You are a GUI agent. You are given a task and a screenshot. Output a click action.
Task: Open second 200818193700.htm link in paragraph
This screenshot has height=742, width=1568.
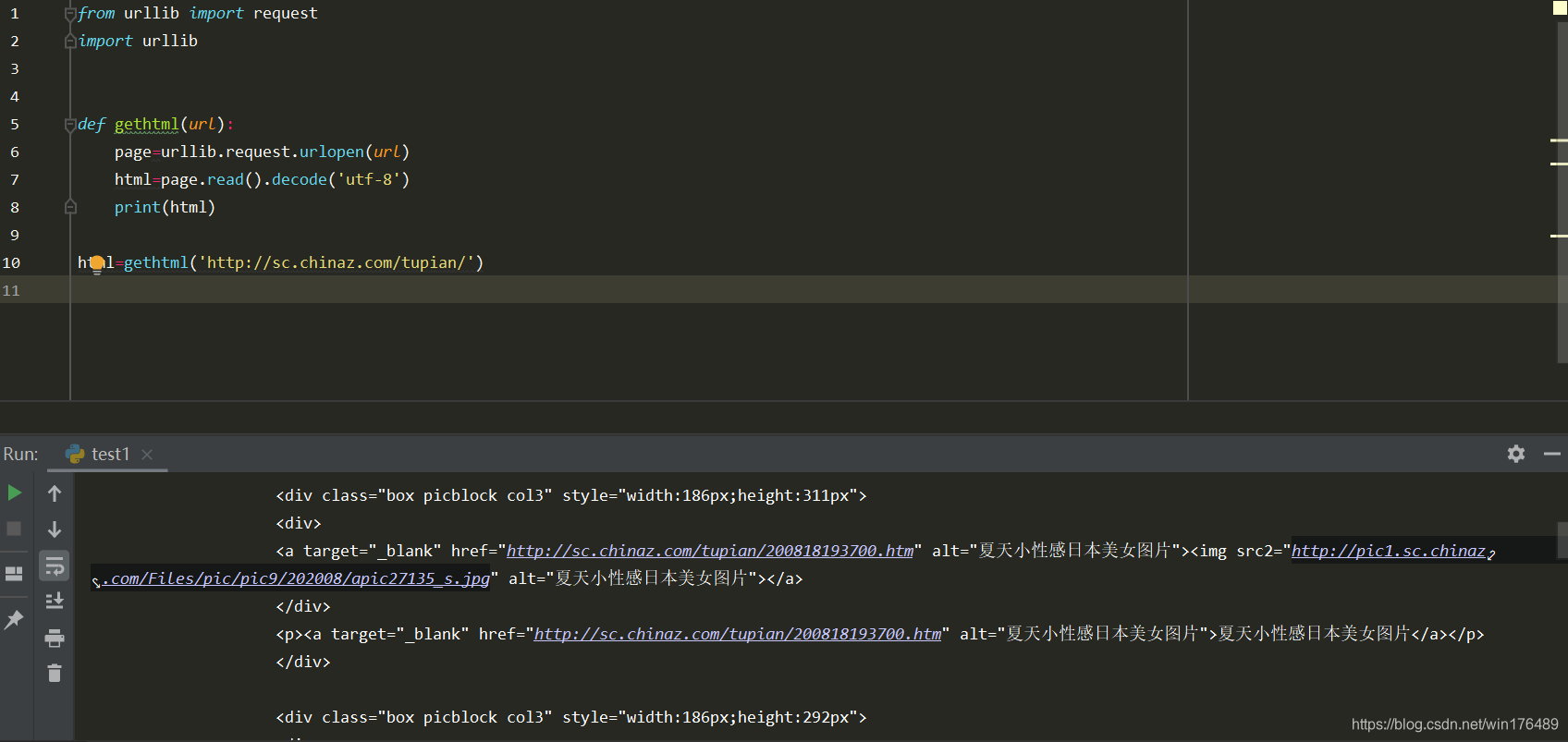click(x=738, y=634)
